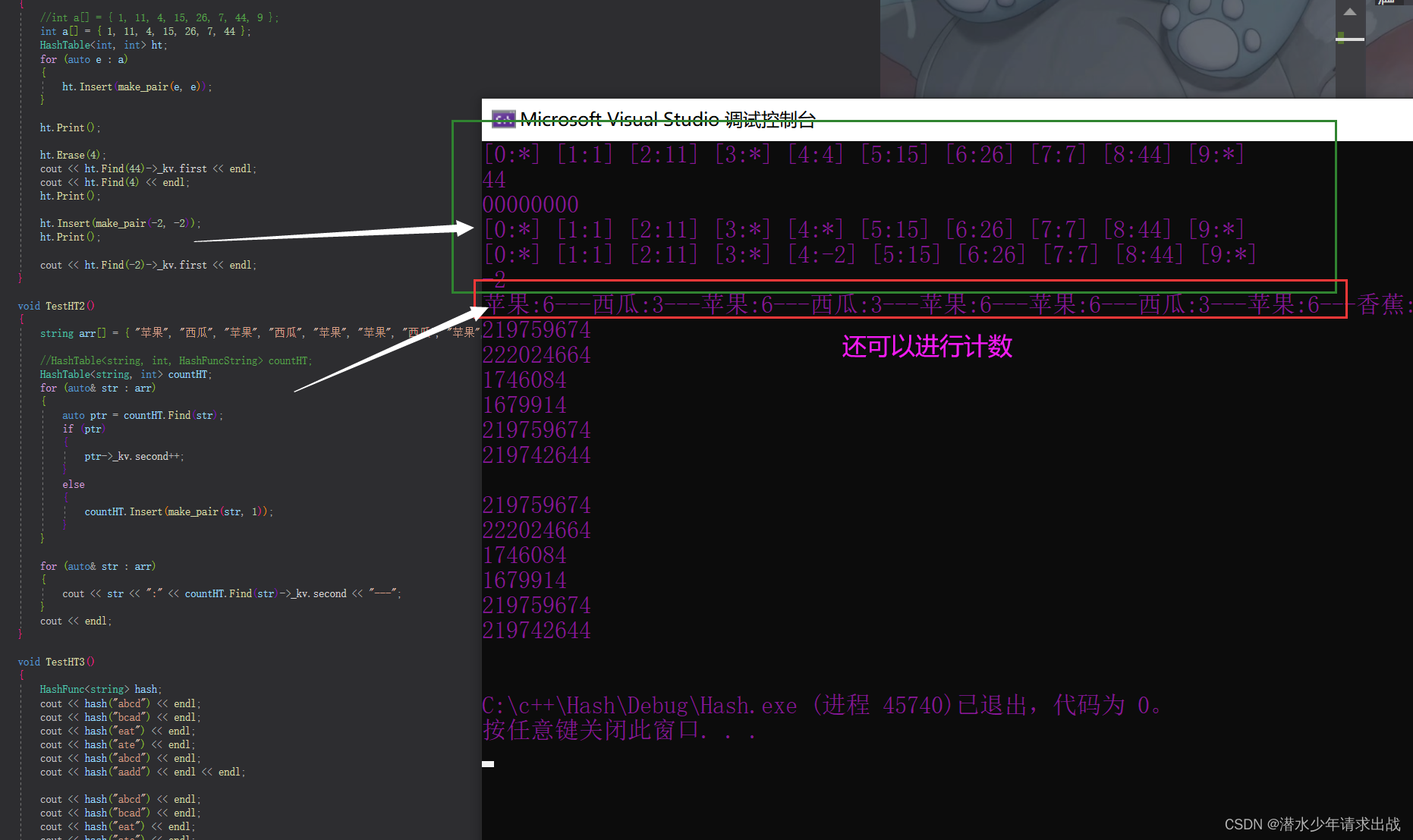The image size is (1413, 840).
Task: Click the editor scrollbar up arrow
Action: (1350, 11)
